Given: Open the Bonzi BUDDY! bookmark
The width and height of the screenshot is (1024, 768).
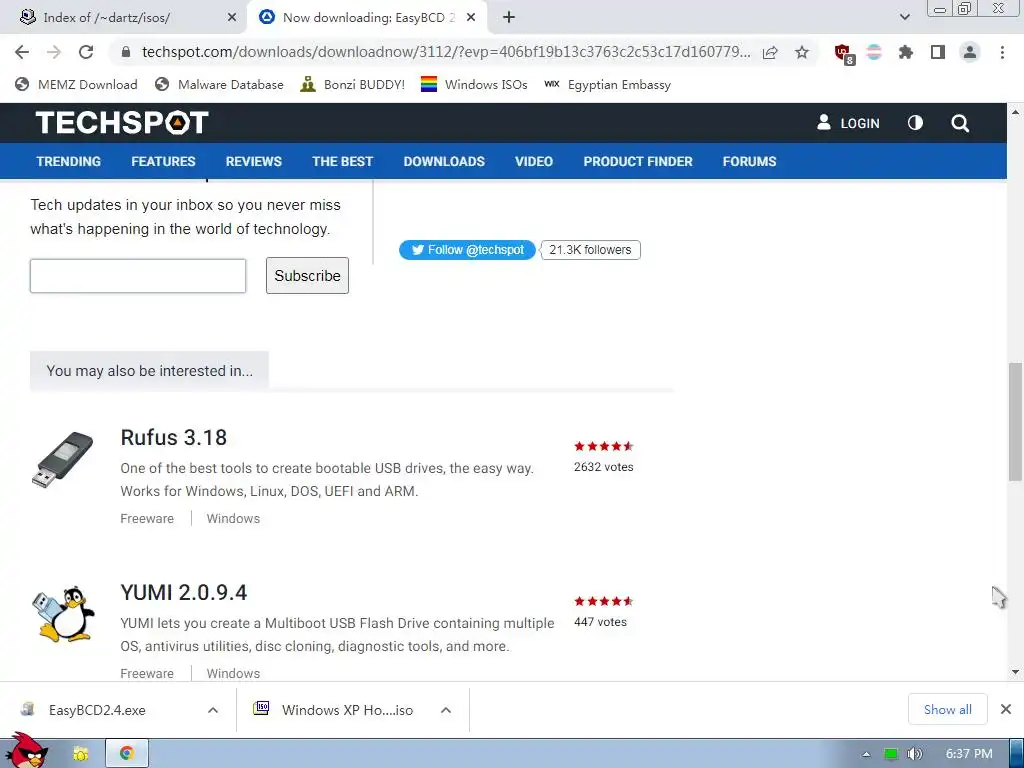Looking at the screenshot, I should tap(352, 84).
